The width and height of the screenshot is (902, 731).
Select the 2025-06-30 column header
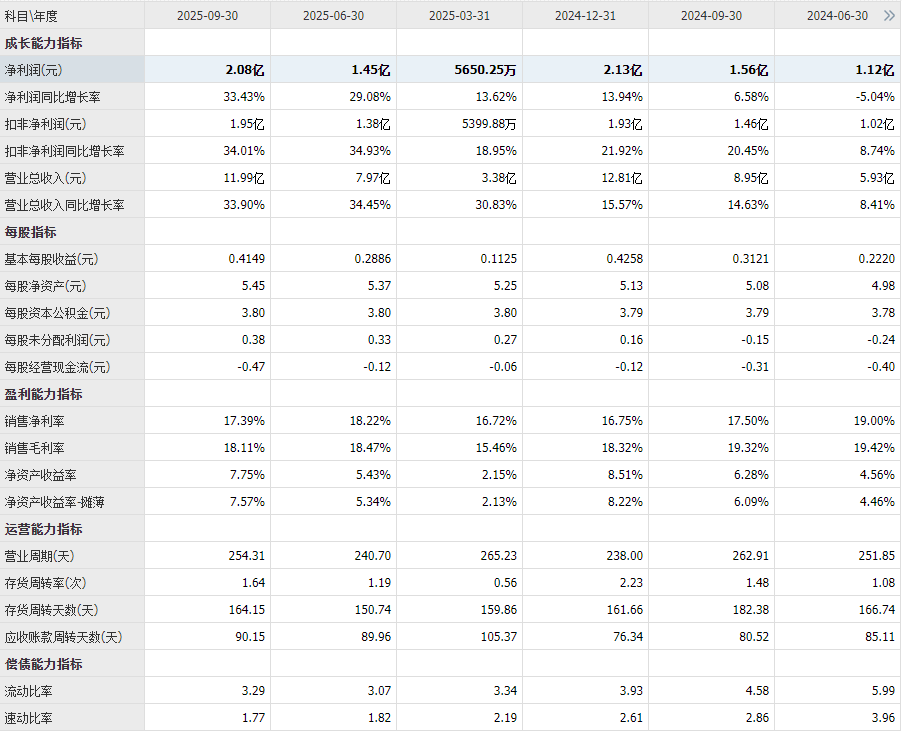click(x=334, y=16)
